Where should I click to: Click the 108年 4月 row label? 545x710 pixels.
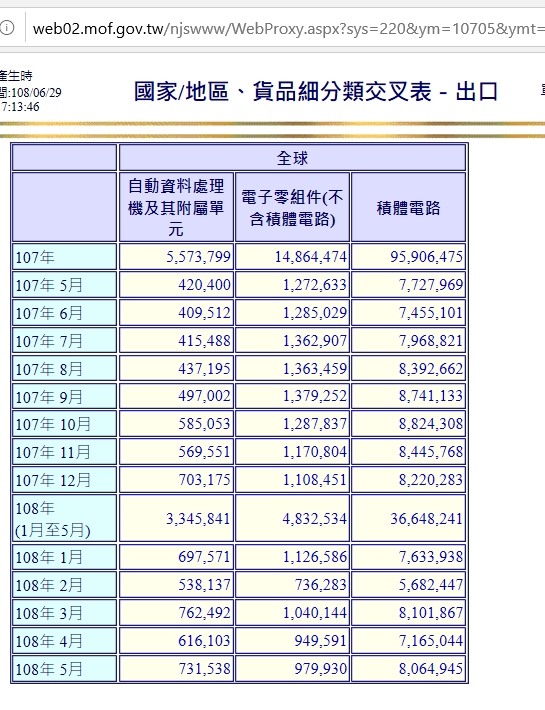pos(64,641)
